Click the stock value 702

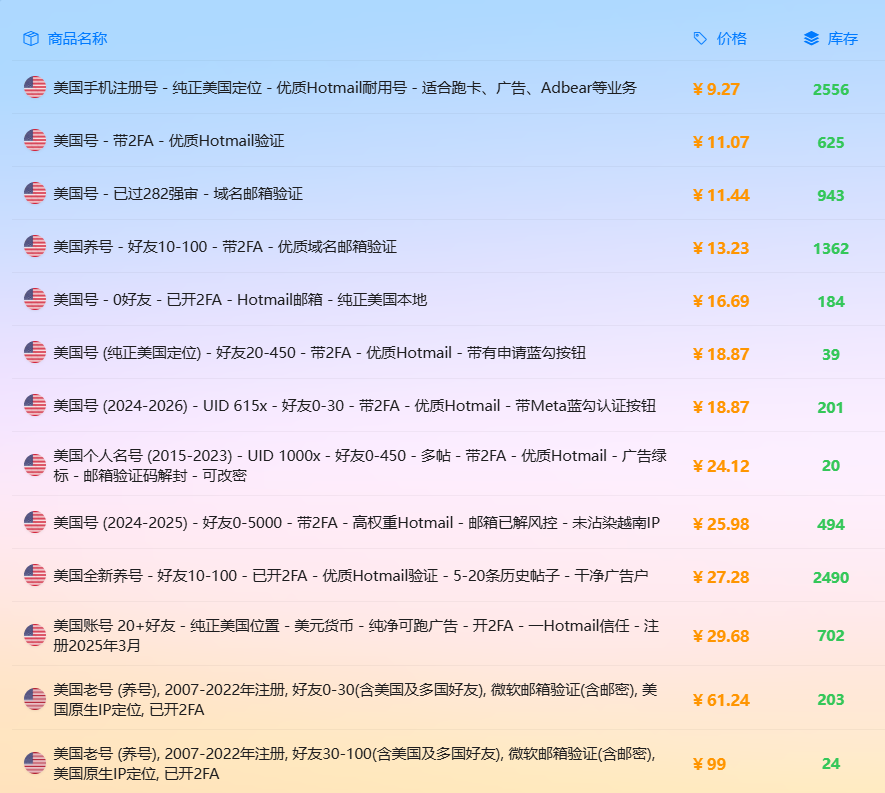(831, 636)
